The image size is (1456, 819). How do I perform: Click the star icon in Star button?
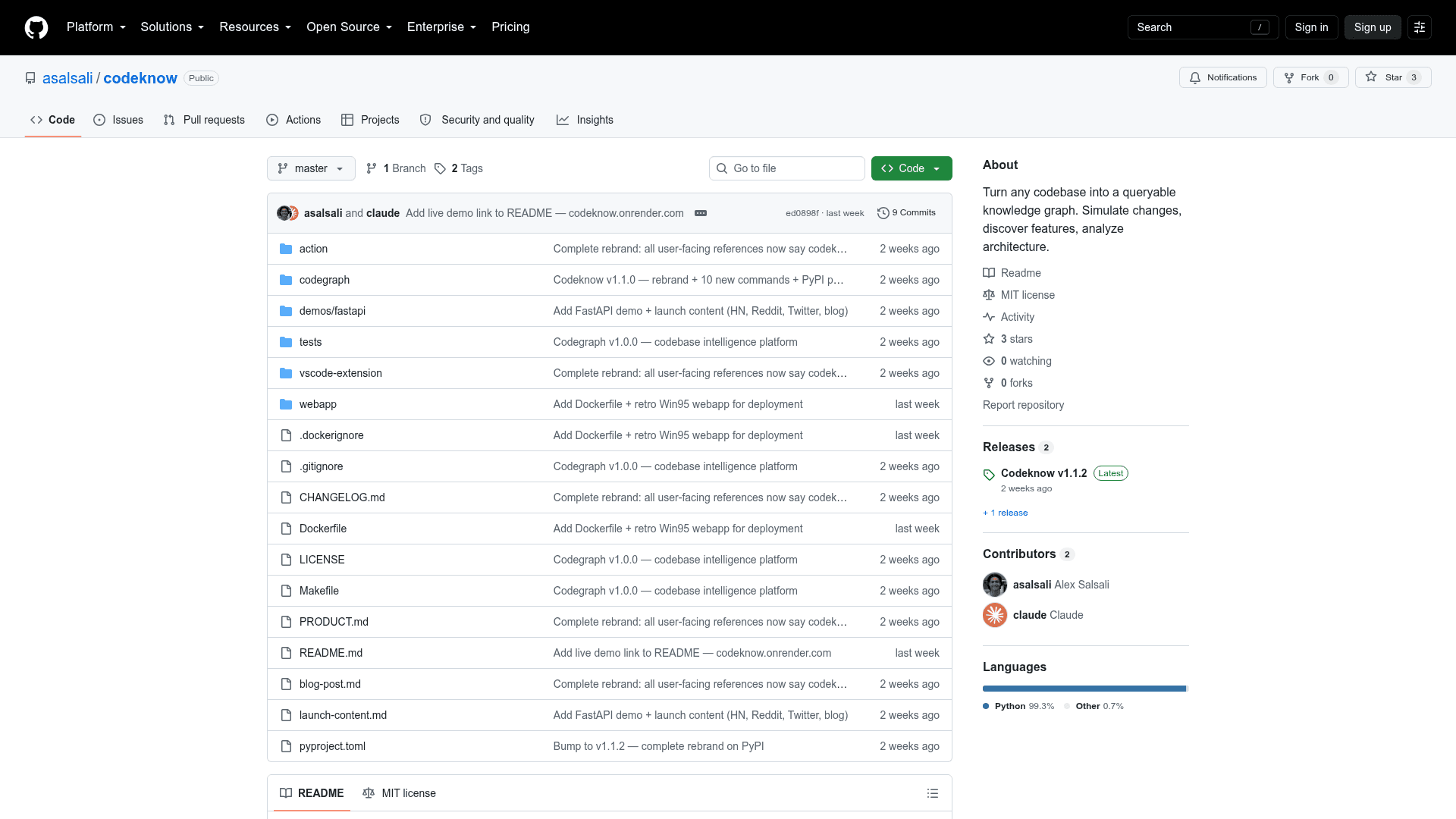pyautogui.click(x=1371, y=77)
